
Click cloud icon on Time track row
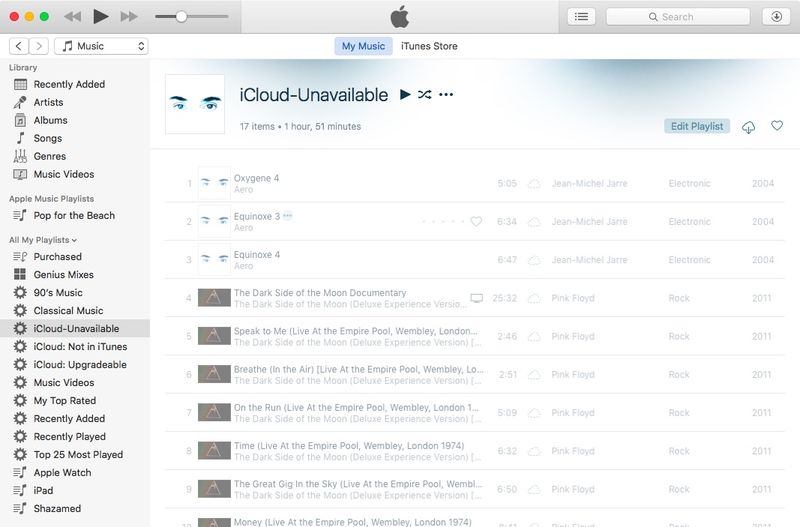(x=534, y=451)
